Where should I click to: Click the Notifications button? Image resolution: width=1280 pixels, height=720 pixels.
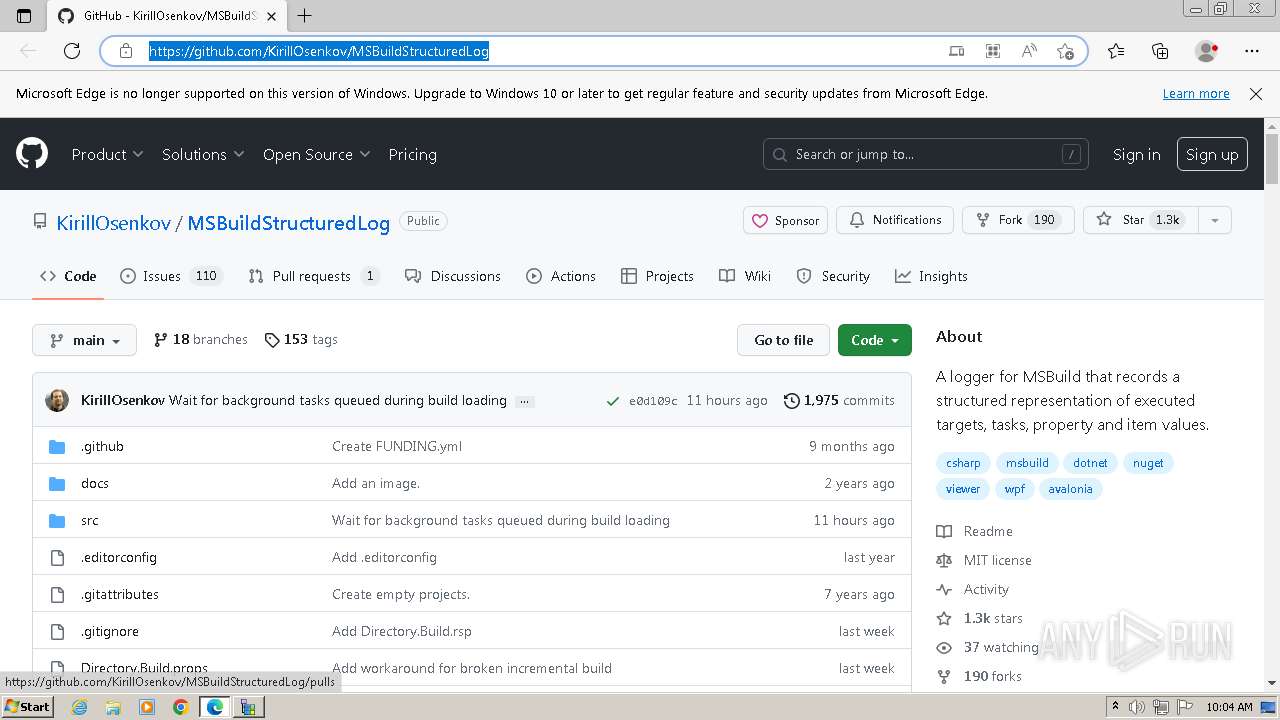[895, 220]
